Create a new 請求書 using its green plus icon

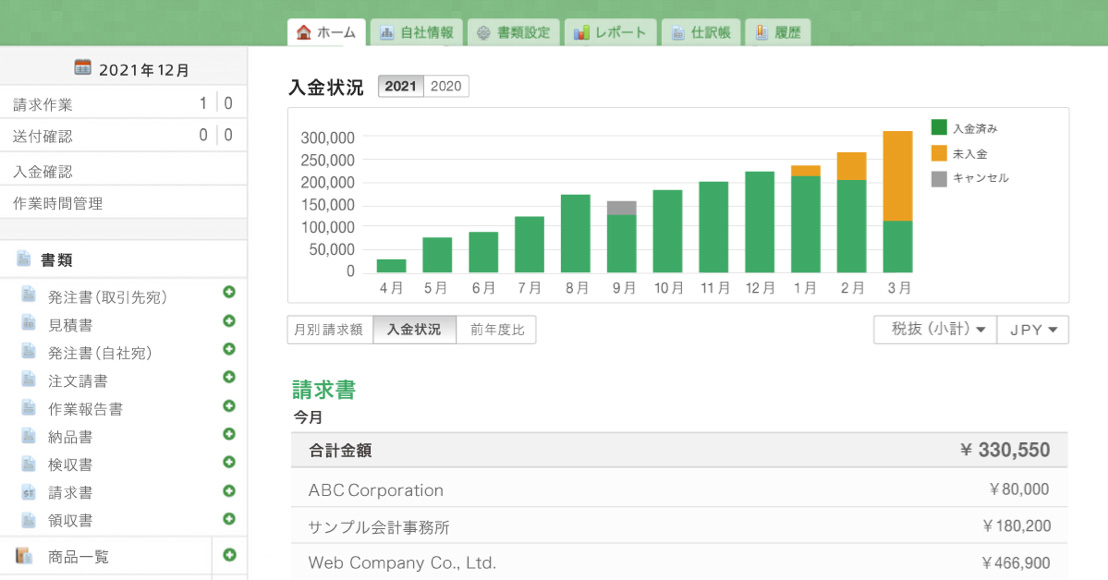point(229,492)
